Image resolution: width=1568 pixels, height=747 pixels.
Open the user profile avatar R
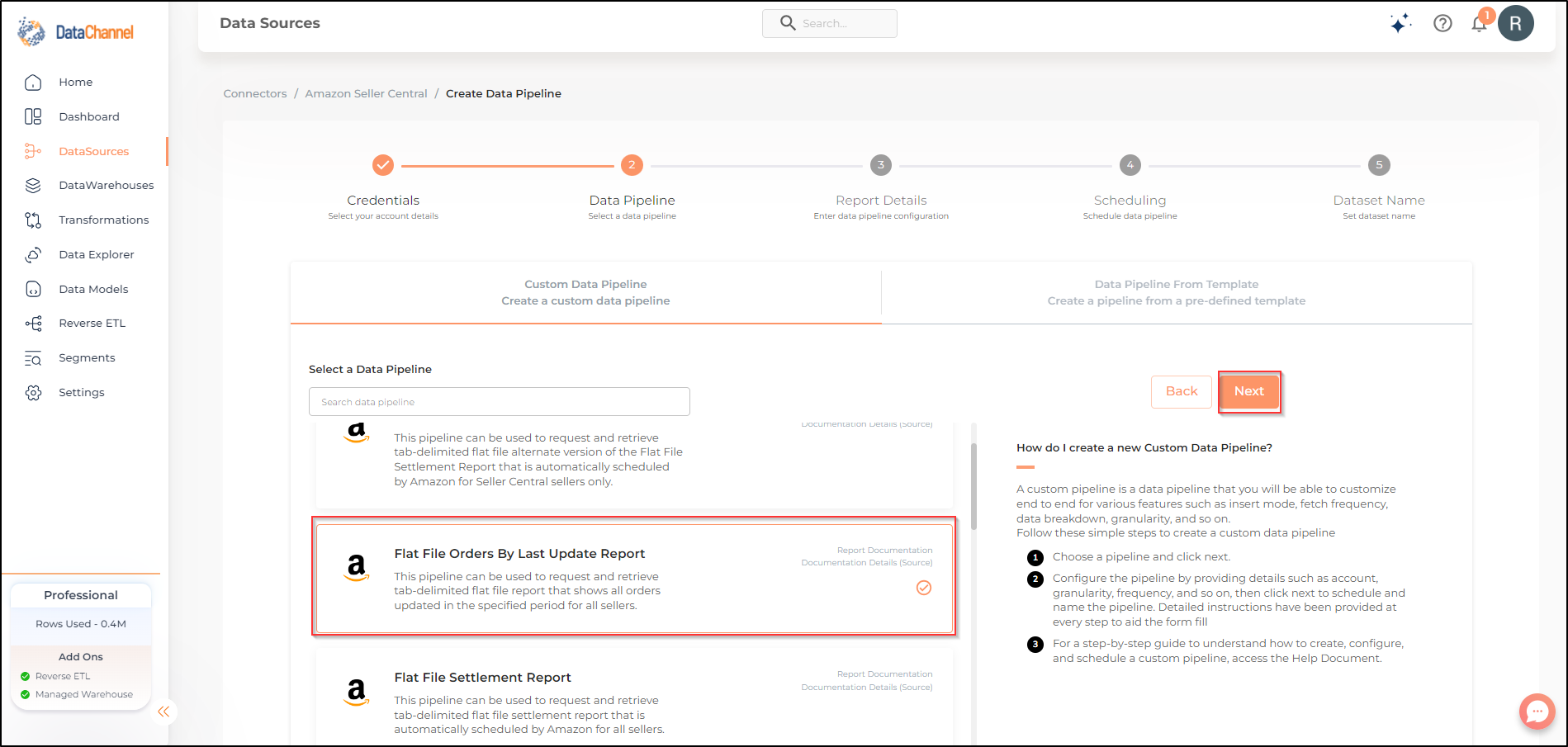tap(1516, 24)
